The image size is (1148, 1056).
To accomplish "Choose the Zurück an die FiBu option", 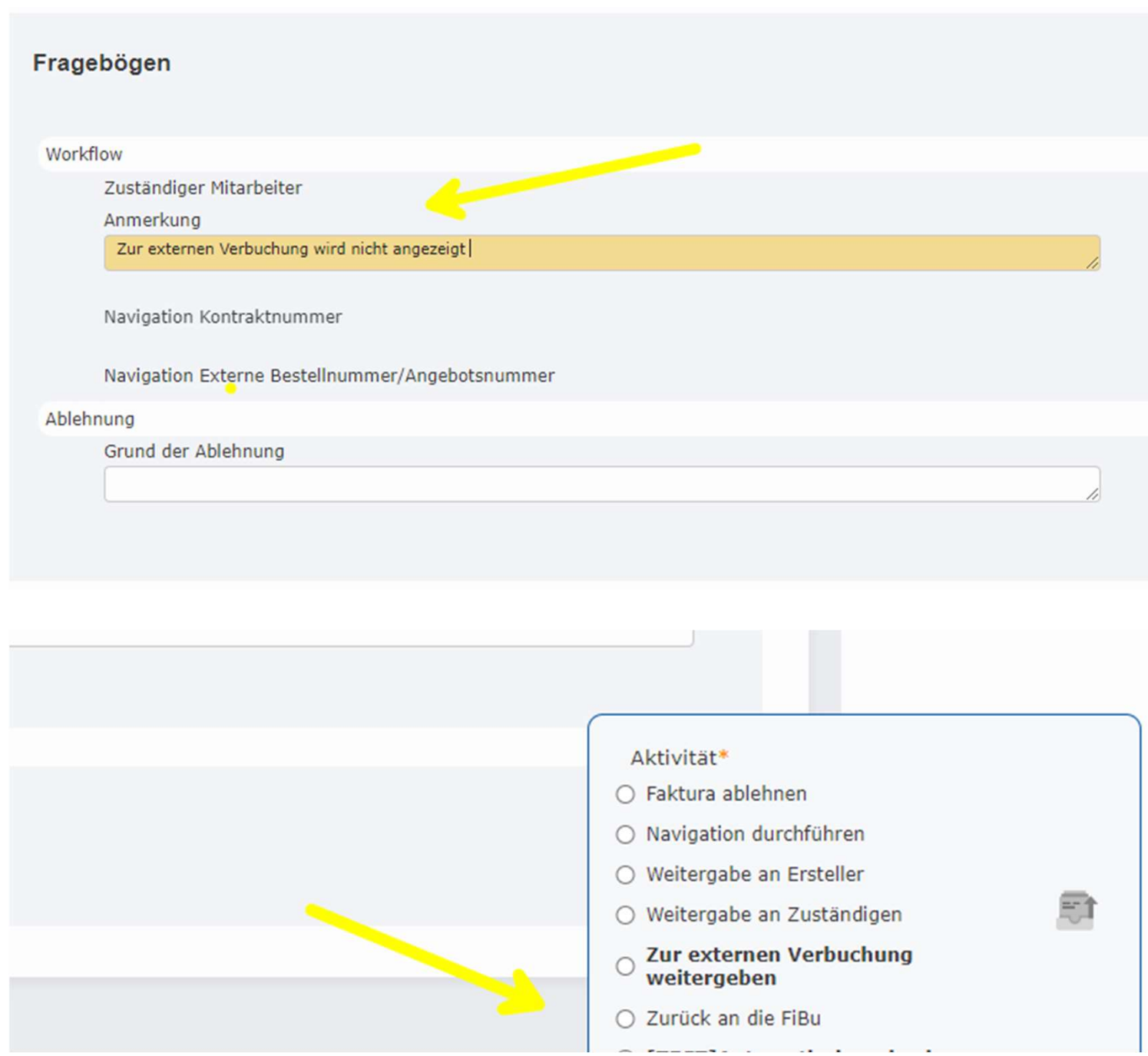I will pyautogui.click(x=626, y=1018).
